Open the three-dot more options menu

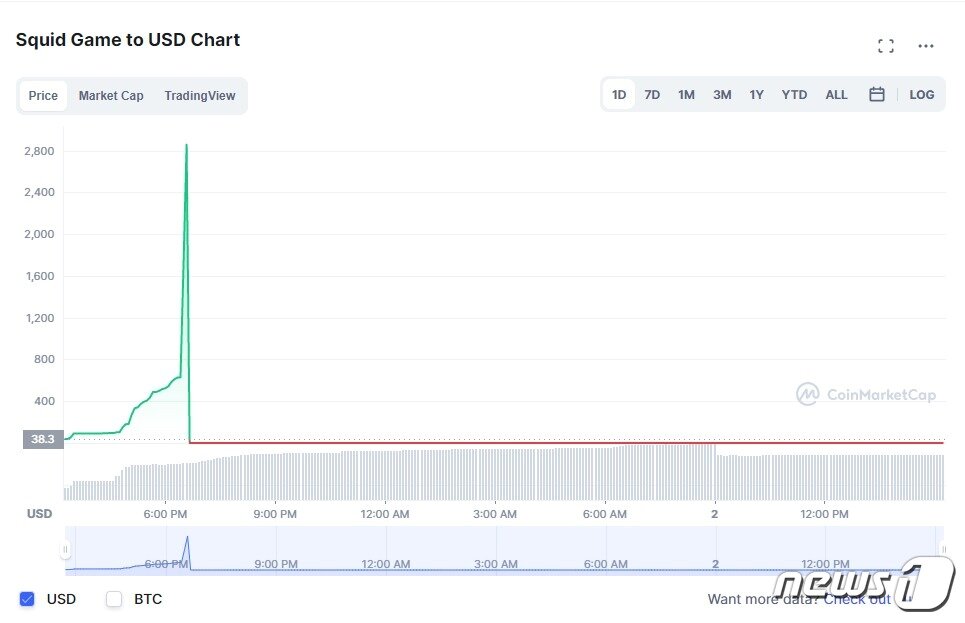pyautogui.click(x=926, y=46)
